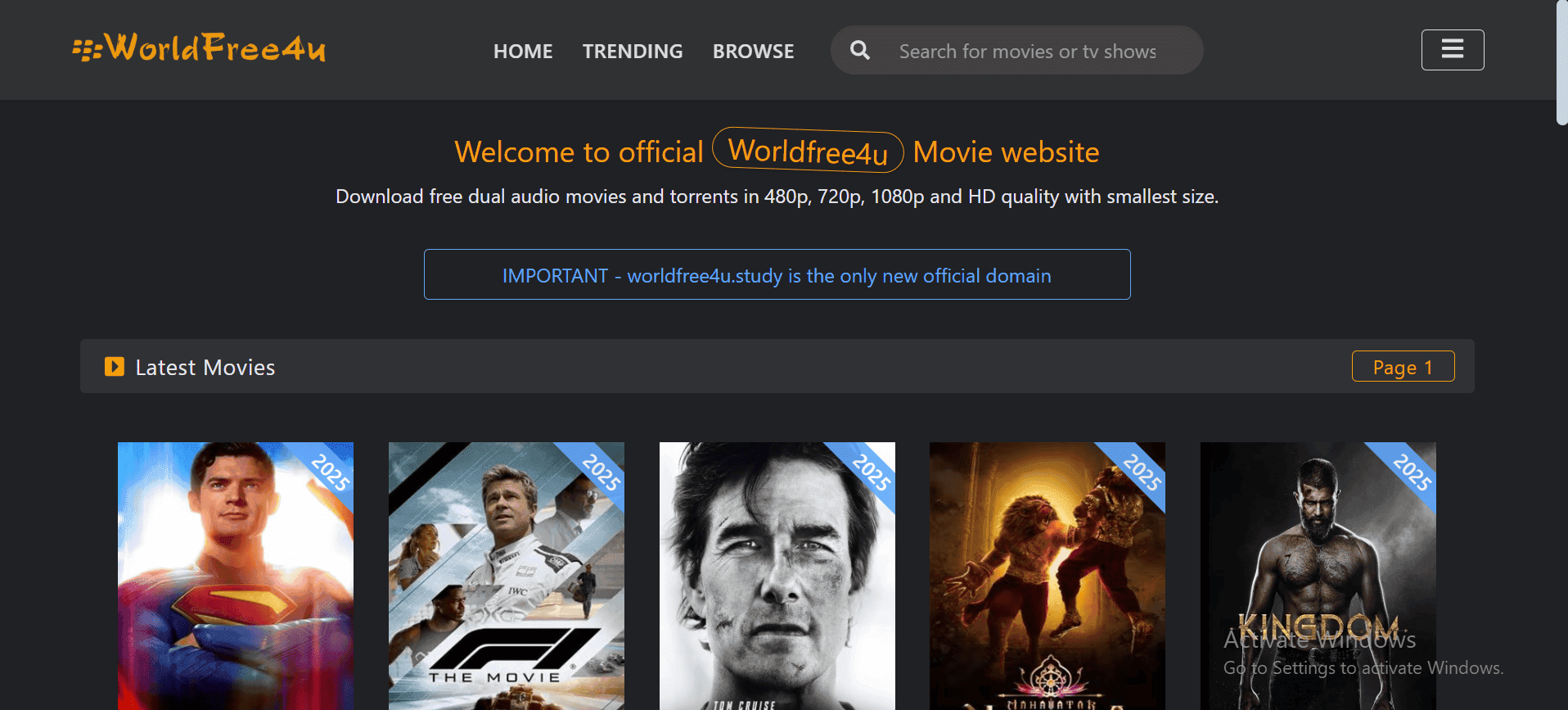
Task: Select BROWSE in the navigation bar
Action: coord(753,52)
